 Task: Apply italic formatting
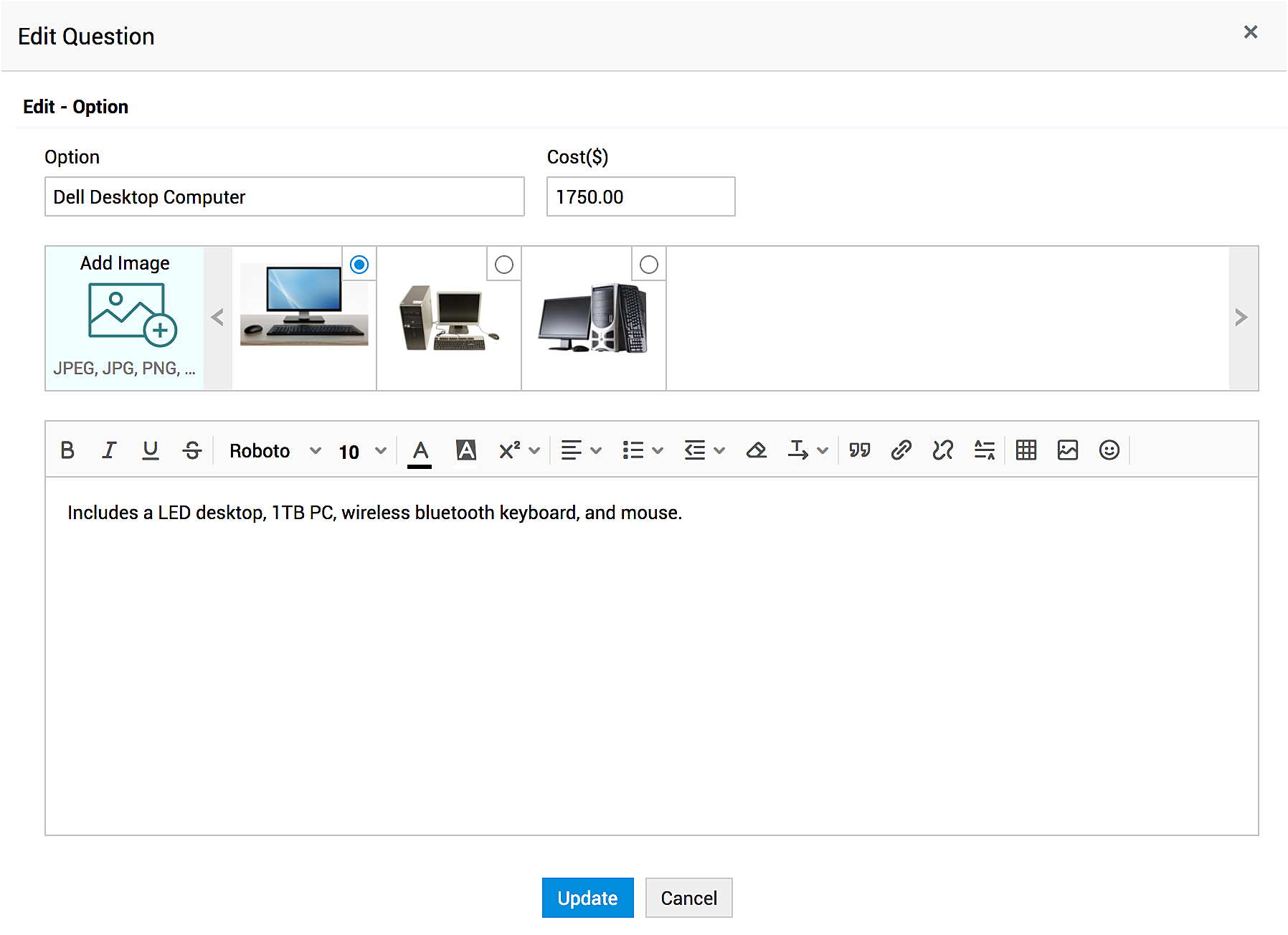(x=109, y=450)
